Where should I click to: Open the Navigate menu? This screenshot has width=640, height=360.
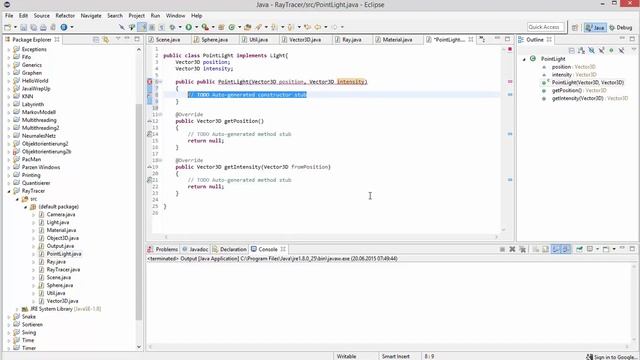coord(91,16)
